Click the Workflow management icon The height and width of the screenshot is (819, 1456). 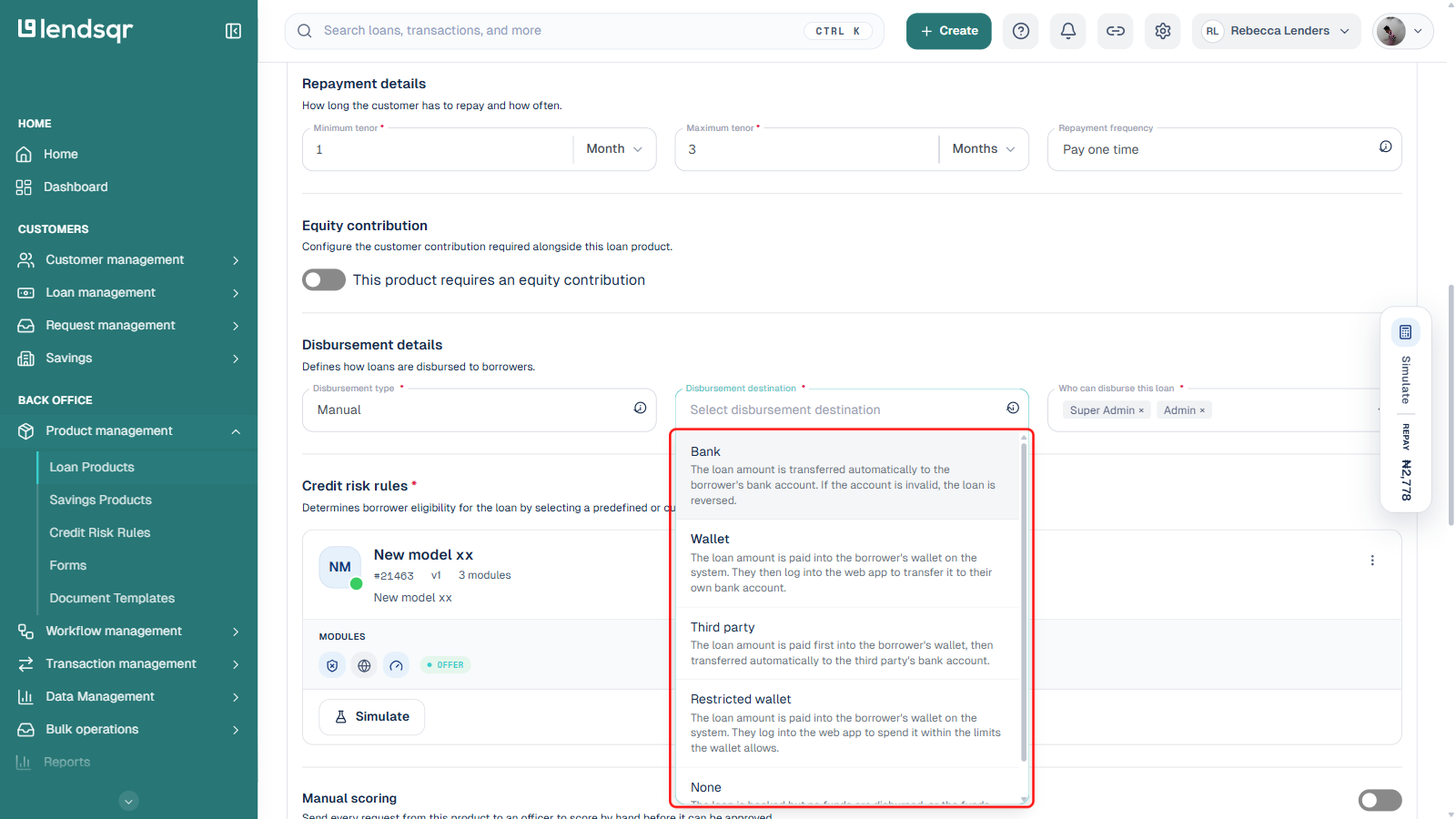tap(26, 632)
